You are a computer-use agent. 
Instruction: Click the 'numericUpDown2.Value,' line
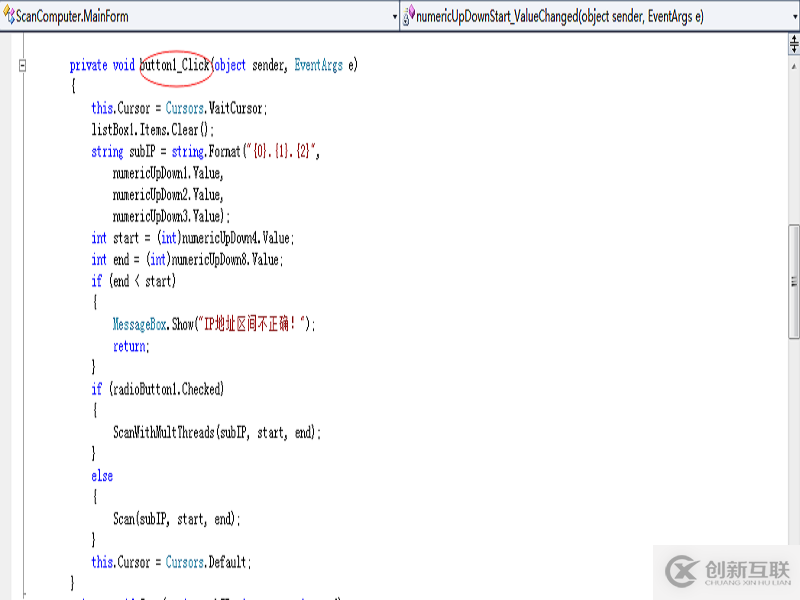(x=168, y=194)
